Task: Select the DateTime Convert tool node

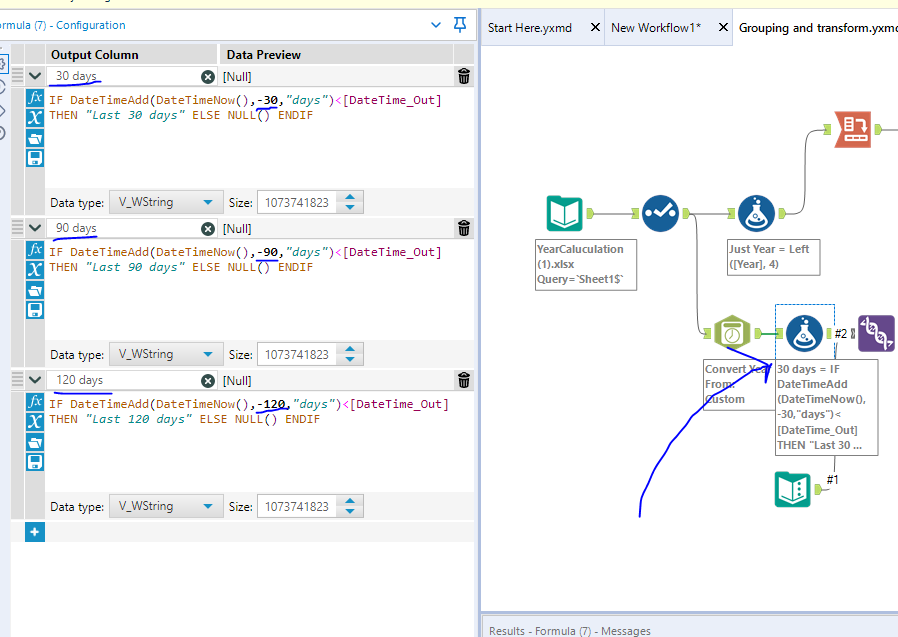Action: [x=732, y=334]
